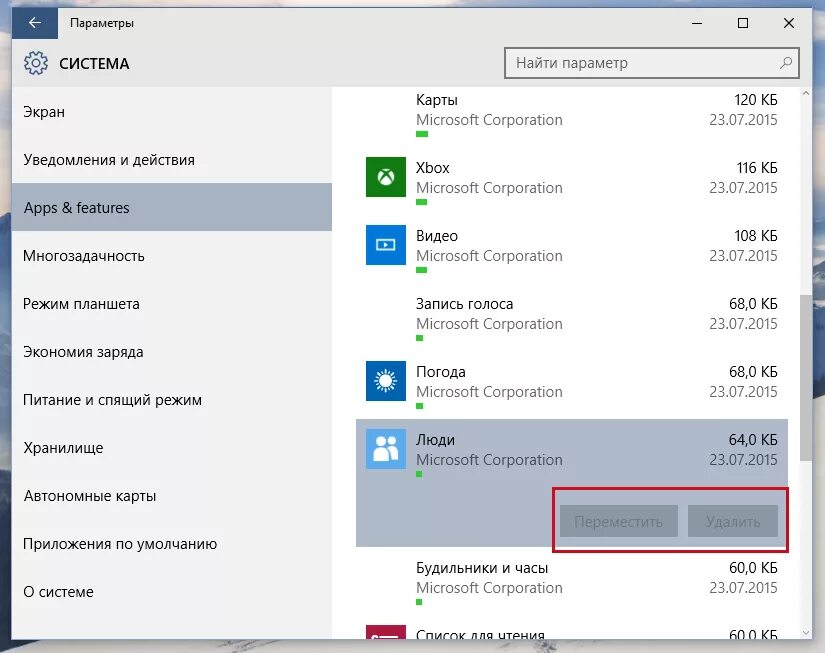Select the Запись голоса app entry
The width and height of the screenshot is (825, 653).
tap(571, 318)
